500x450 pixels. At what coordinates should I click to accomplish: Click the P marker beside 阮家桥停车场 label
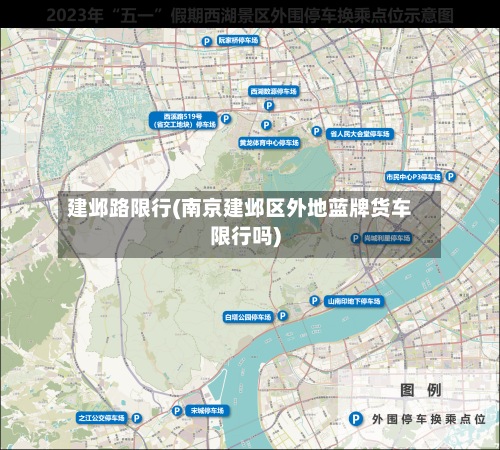(x=207, y=42)
